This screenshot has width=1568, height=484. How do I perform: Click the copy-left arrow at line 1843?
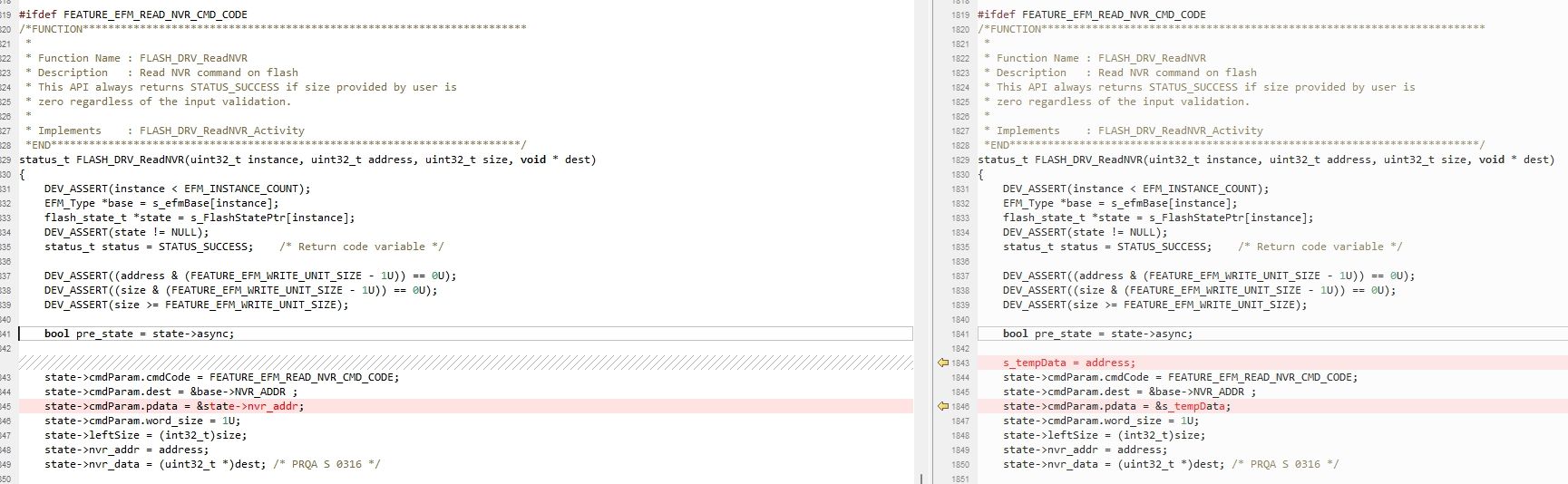942,363
